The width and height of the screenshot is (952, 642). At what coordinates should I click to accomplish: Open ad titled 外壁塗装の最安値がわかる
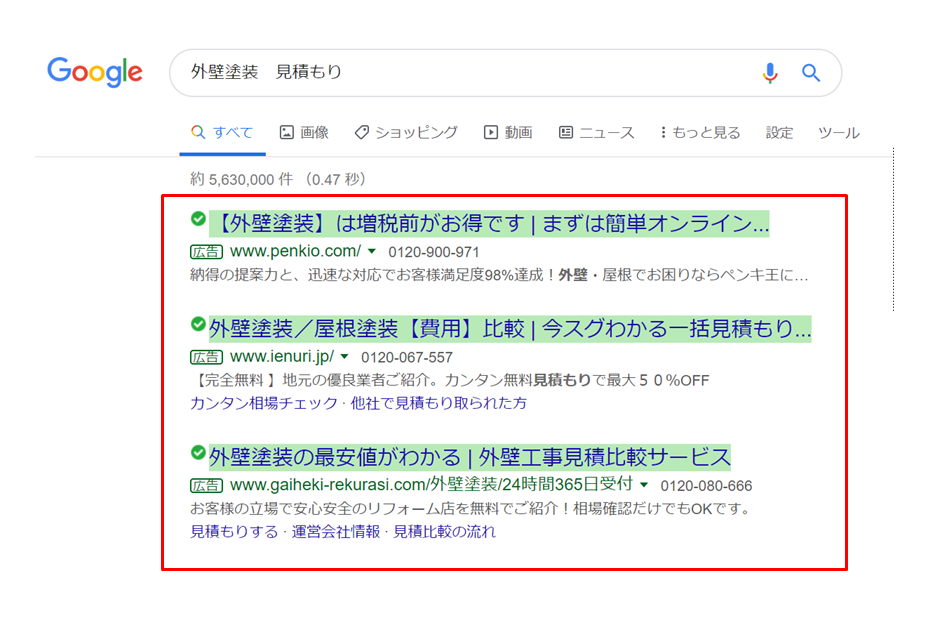(470, 457)
